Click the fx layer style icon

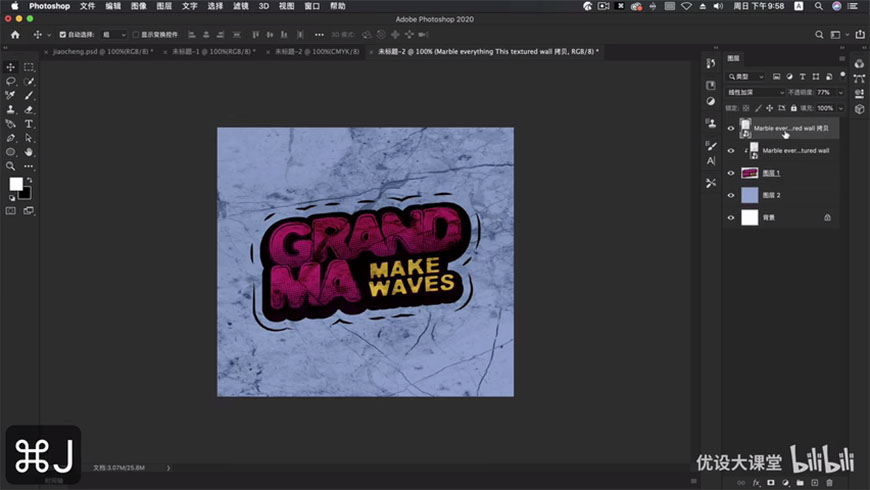[758, 483]
